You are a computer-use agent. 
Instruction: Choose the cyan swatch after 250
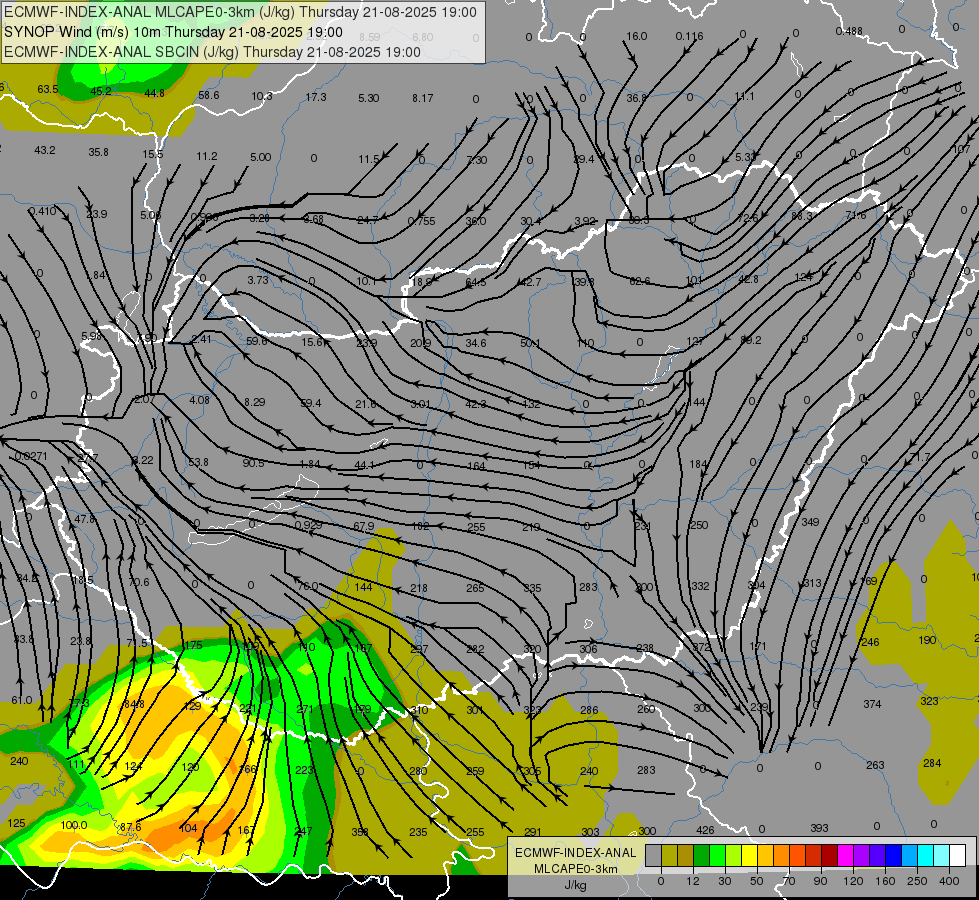(925, 855)
